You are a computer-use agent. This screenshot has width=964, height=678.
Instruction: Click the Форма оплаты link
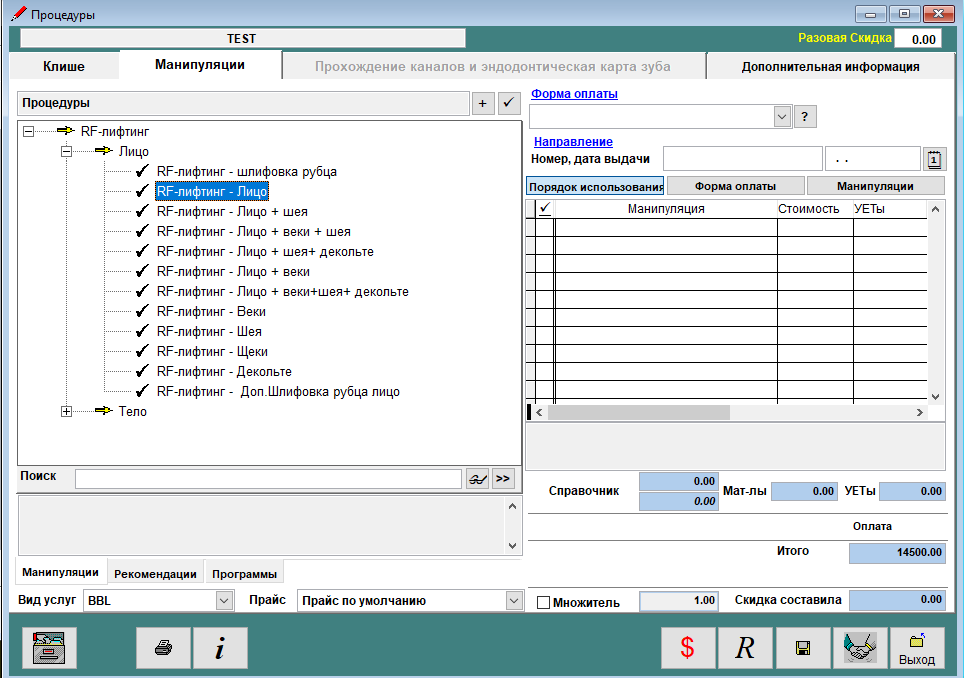pos(574,94)
